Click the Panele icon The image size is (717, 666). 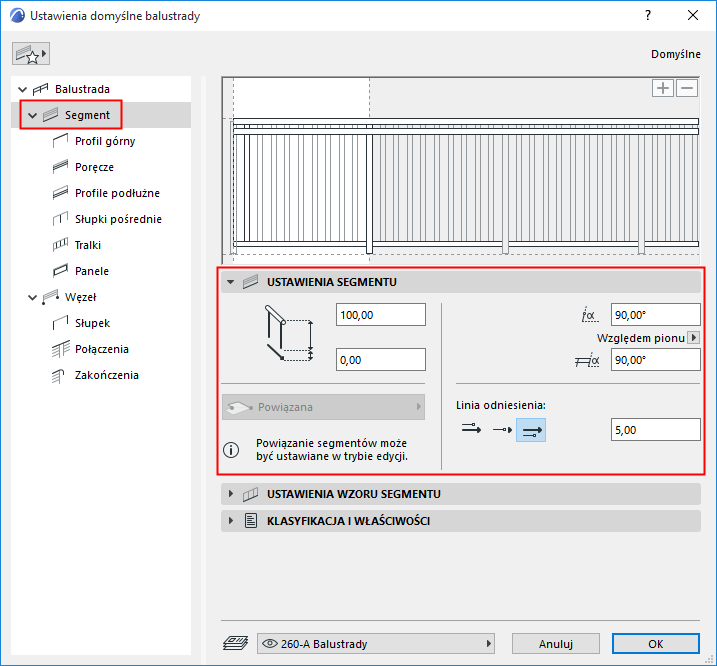[x=60, y=271]
